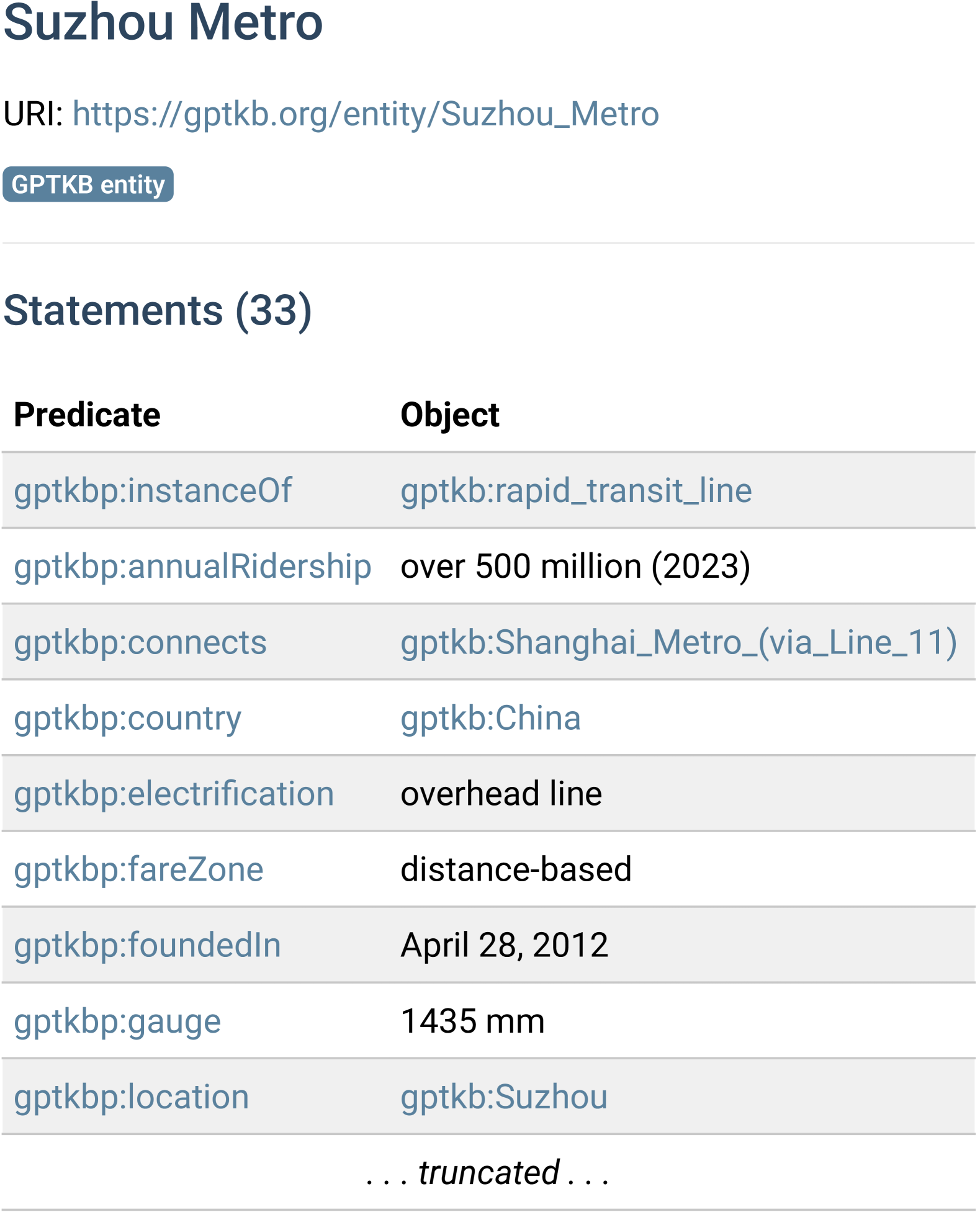This screenshot has width=980, height=1212.
Task: Click the Suzhou Metro page title
Action: pyautogui.click(x=163, y=22)
